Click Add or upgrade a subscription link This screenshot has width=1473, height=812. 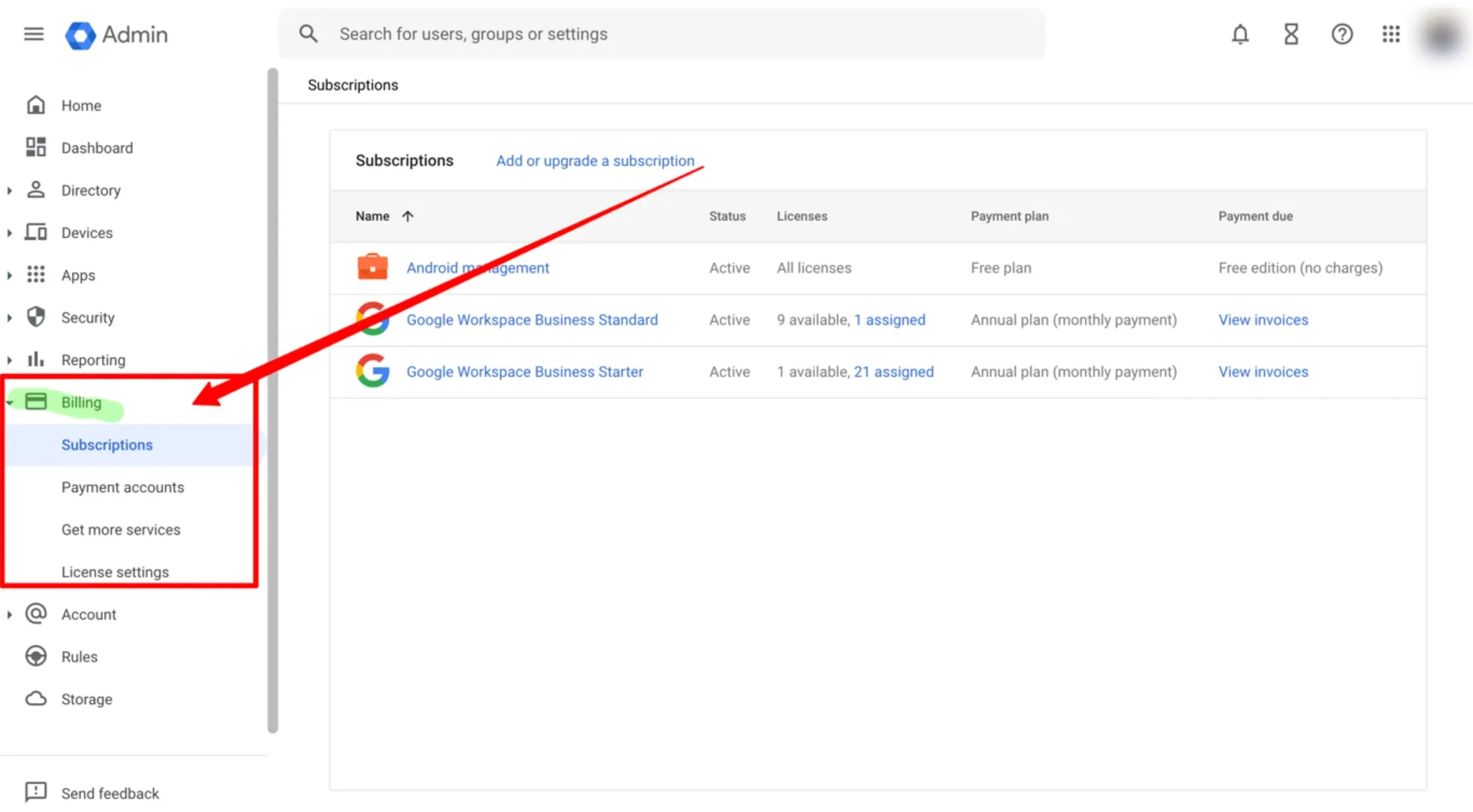click(595, 160)
